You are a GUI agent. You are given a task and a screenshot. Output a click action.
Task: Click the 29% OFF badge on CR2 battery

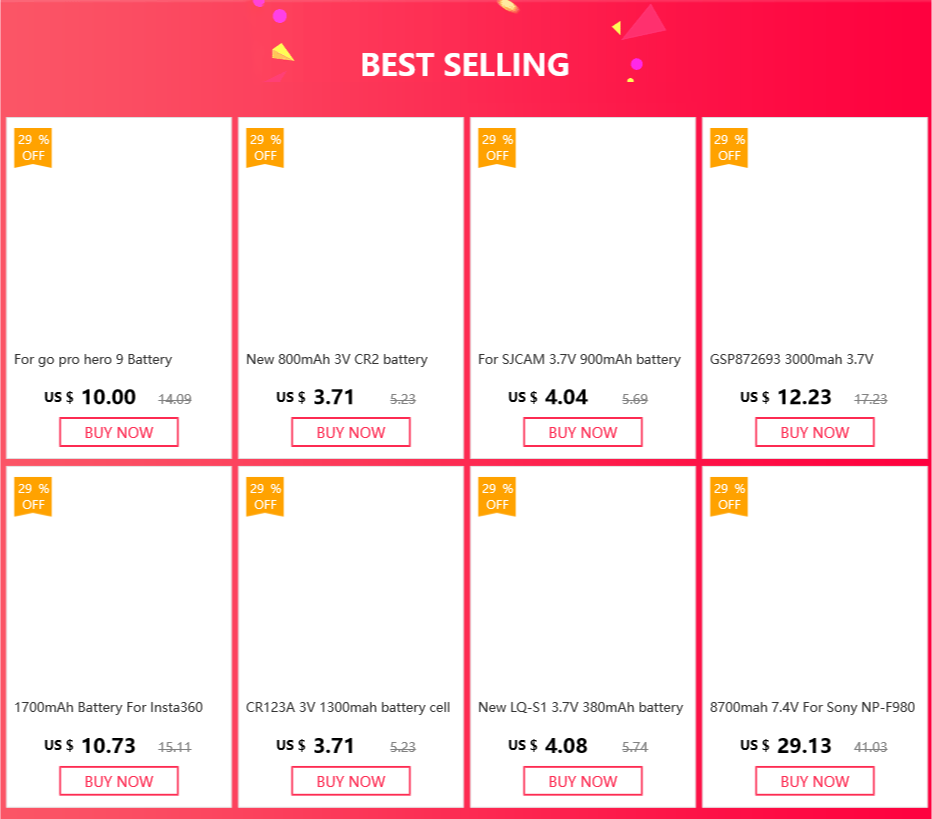265,147
